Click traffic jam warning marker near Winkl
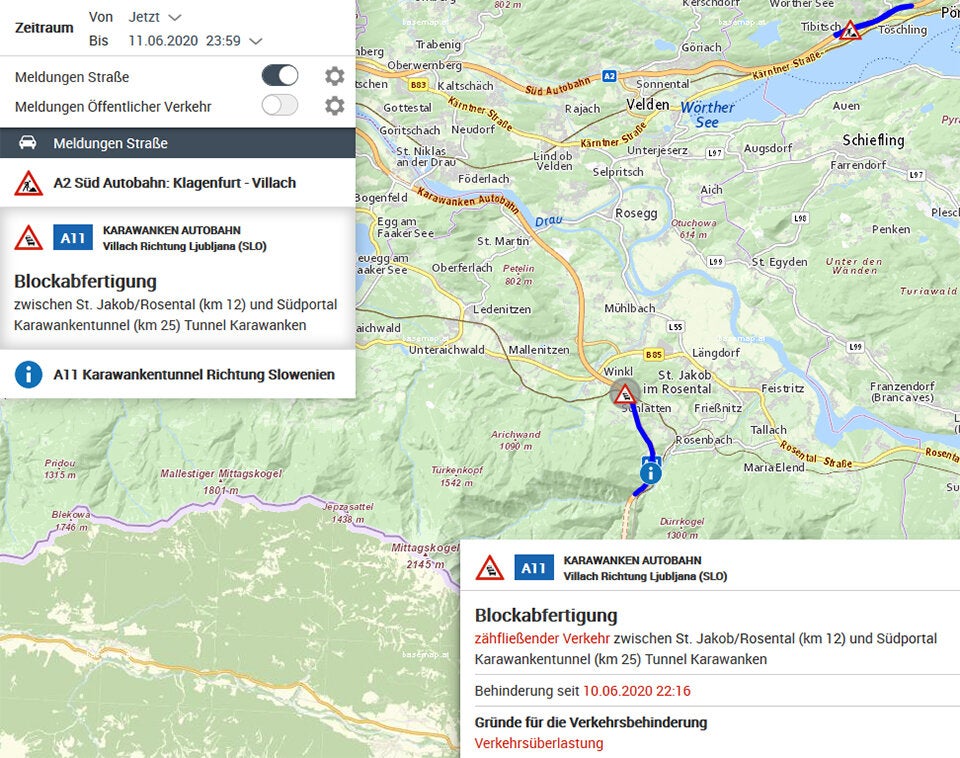Screen dimensions: 960x758 click(x=625, y=392)
